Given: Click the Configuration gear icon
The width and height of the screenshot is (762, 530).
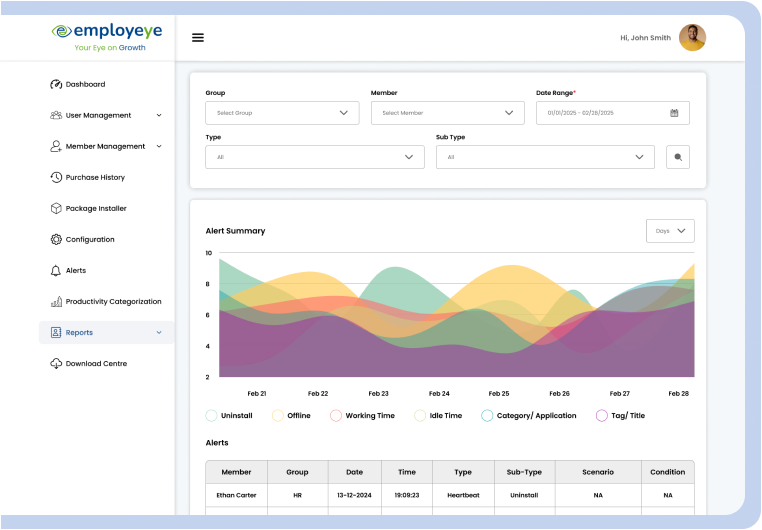Looking at the screenshot, I should [56, 239].
